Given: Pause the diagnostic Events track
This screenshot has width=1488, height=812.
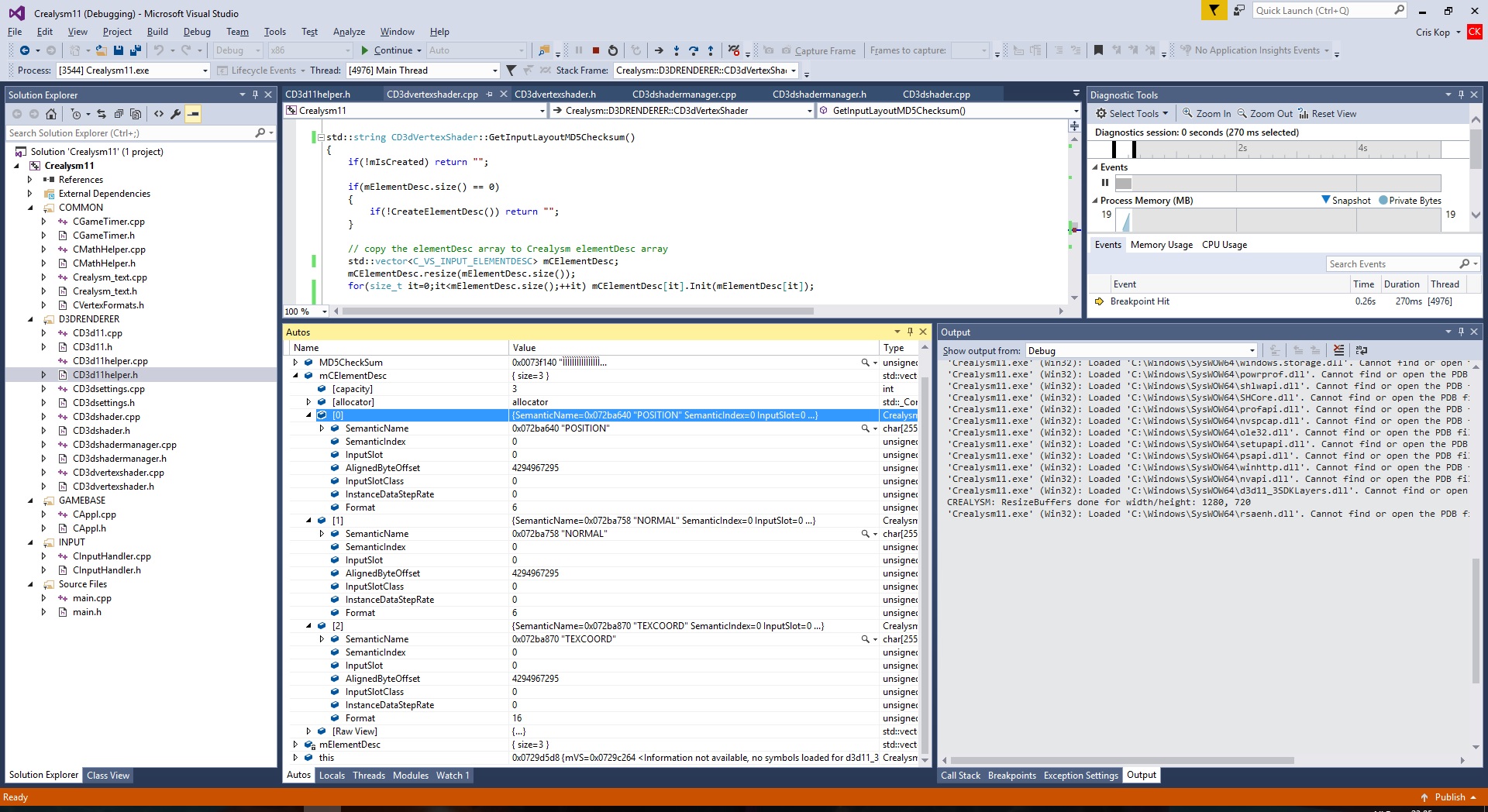Looking at the screenshot, I should tap(1105, 183).
